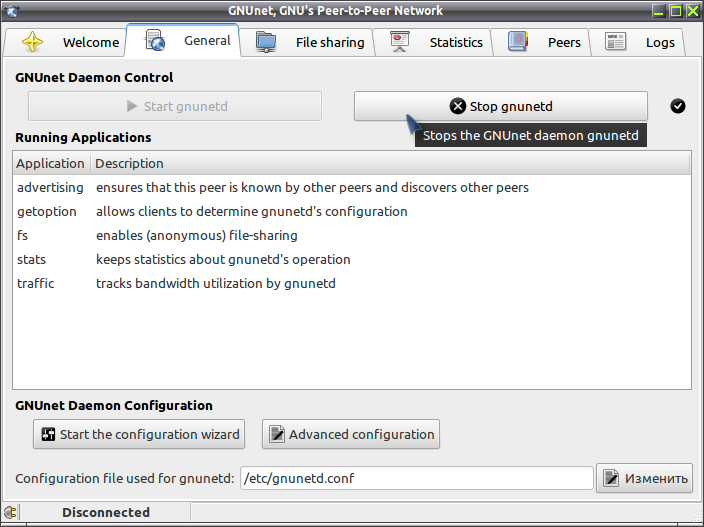Click the monitor icon on File sharing tab
Screen dimensions: 704x527
click(x=266, y=42)
